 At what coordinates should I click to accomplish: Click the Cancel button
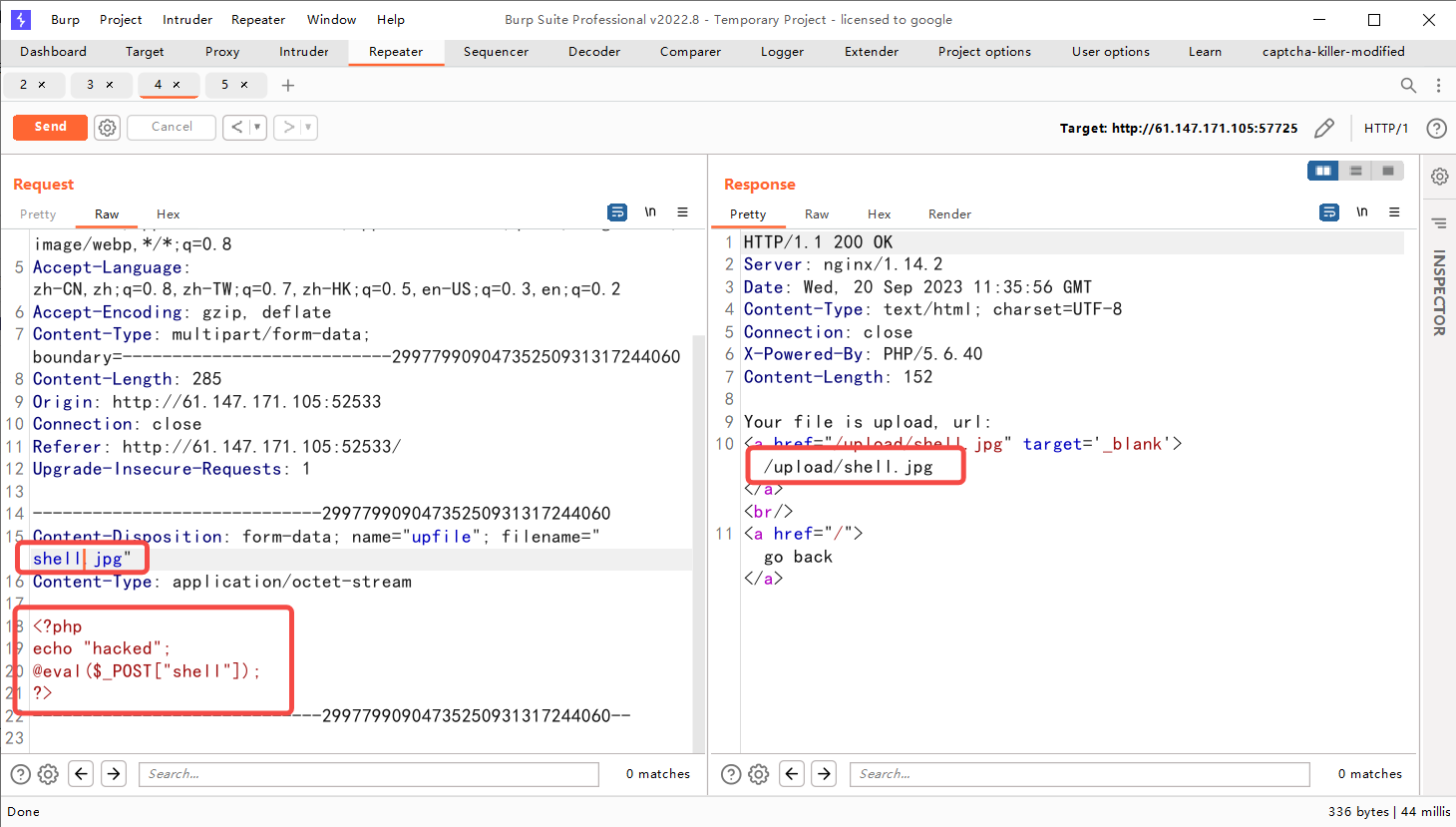point(172,127)
